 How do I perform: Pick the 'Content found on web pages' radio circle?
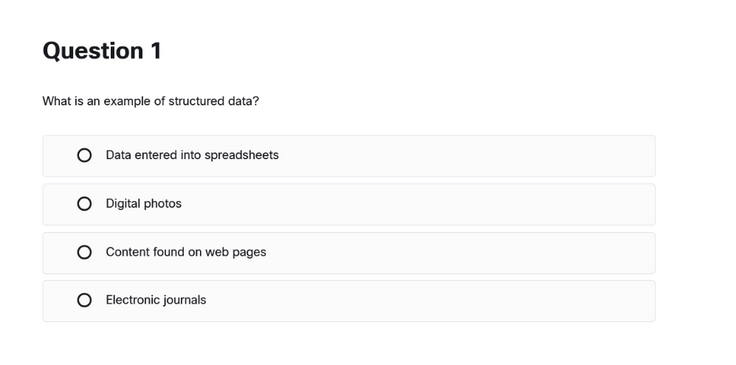click(x=84, y=252)
